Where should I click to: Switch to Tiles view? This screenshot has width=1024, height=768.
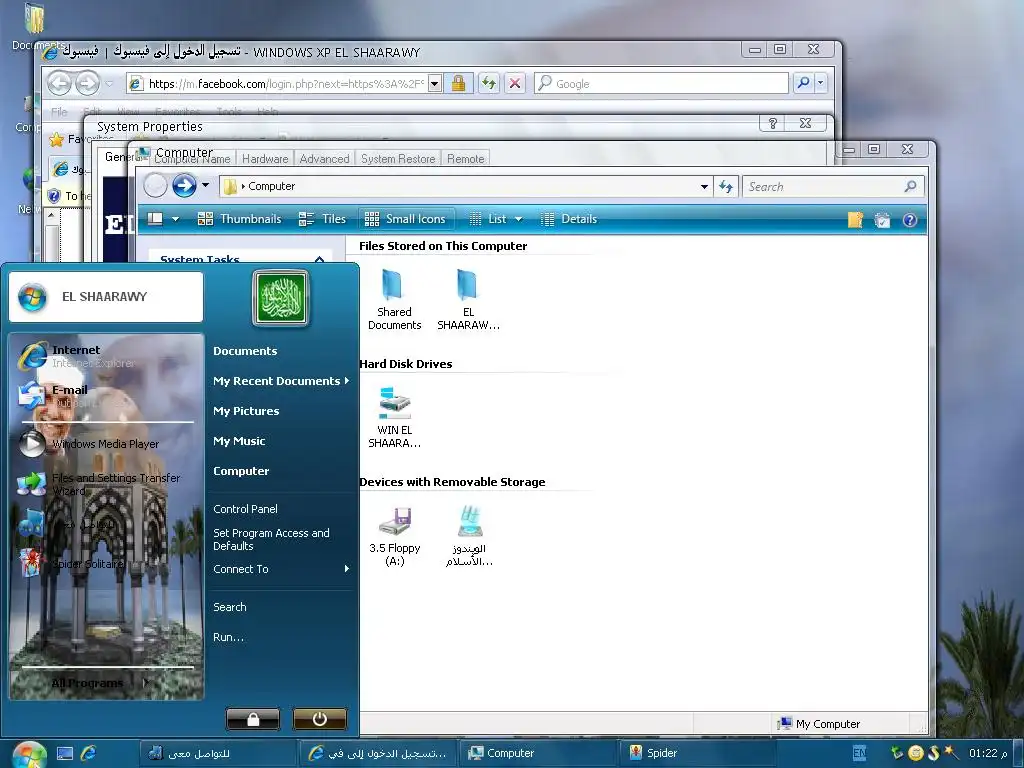coord(322,219)
